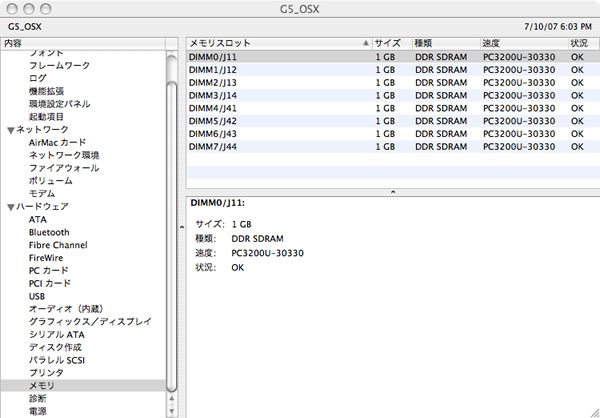Click the date 7/10/07 6:03 PM
This screenshot has height=418, width=600.
coord(558,27)
